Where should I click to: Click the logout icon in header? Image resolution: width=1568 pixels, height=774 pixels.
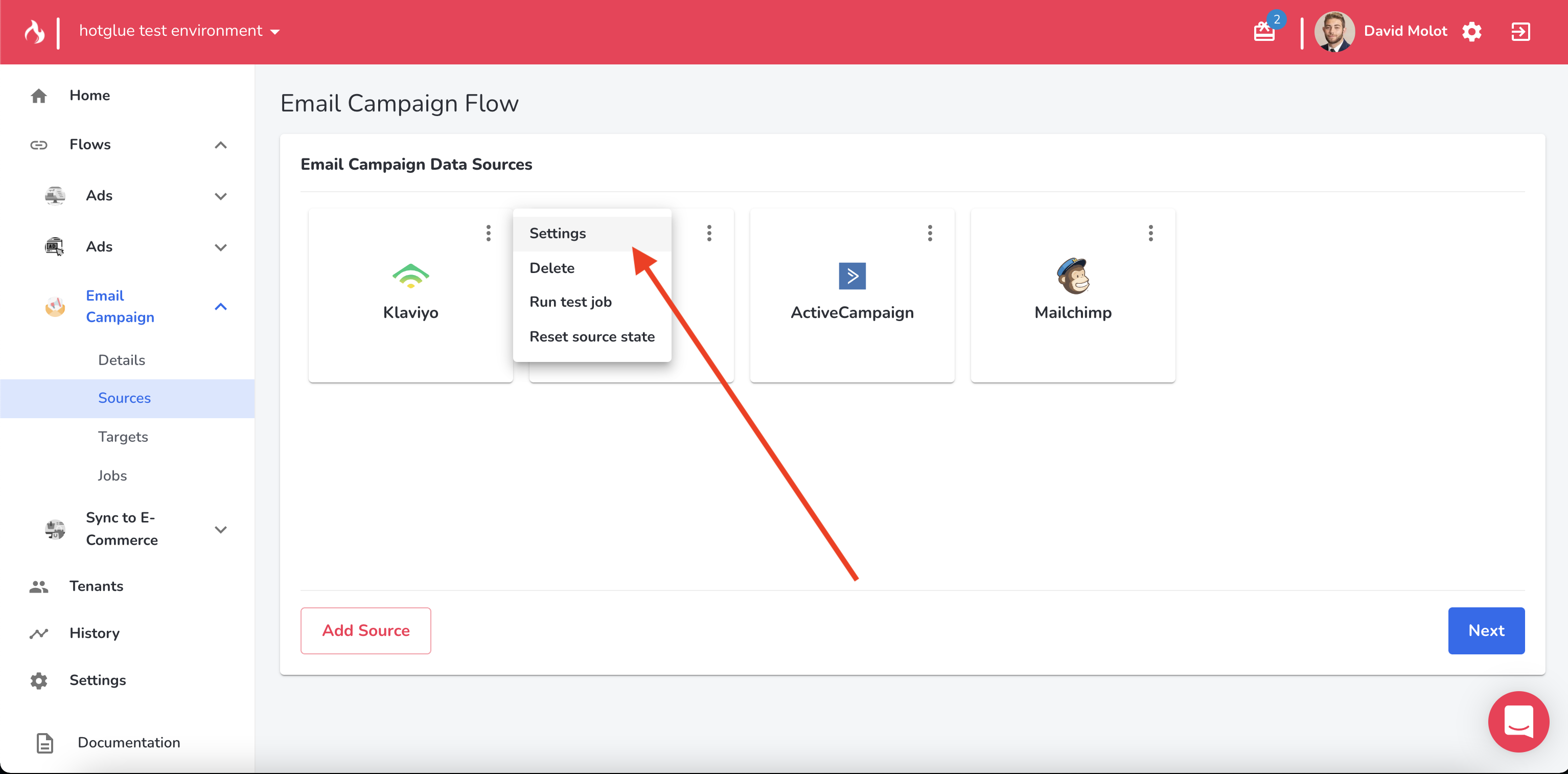[x=1520, y=31]
